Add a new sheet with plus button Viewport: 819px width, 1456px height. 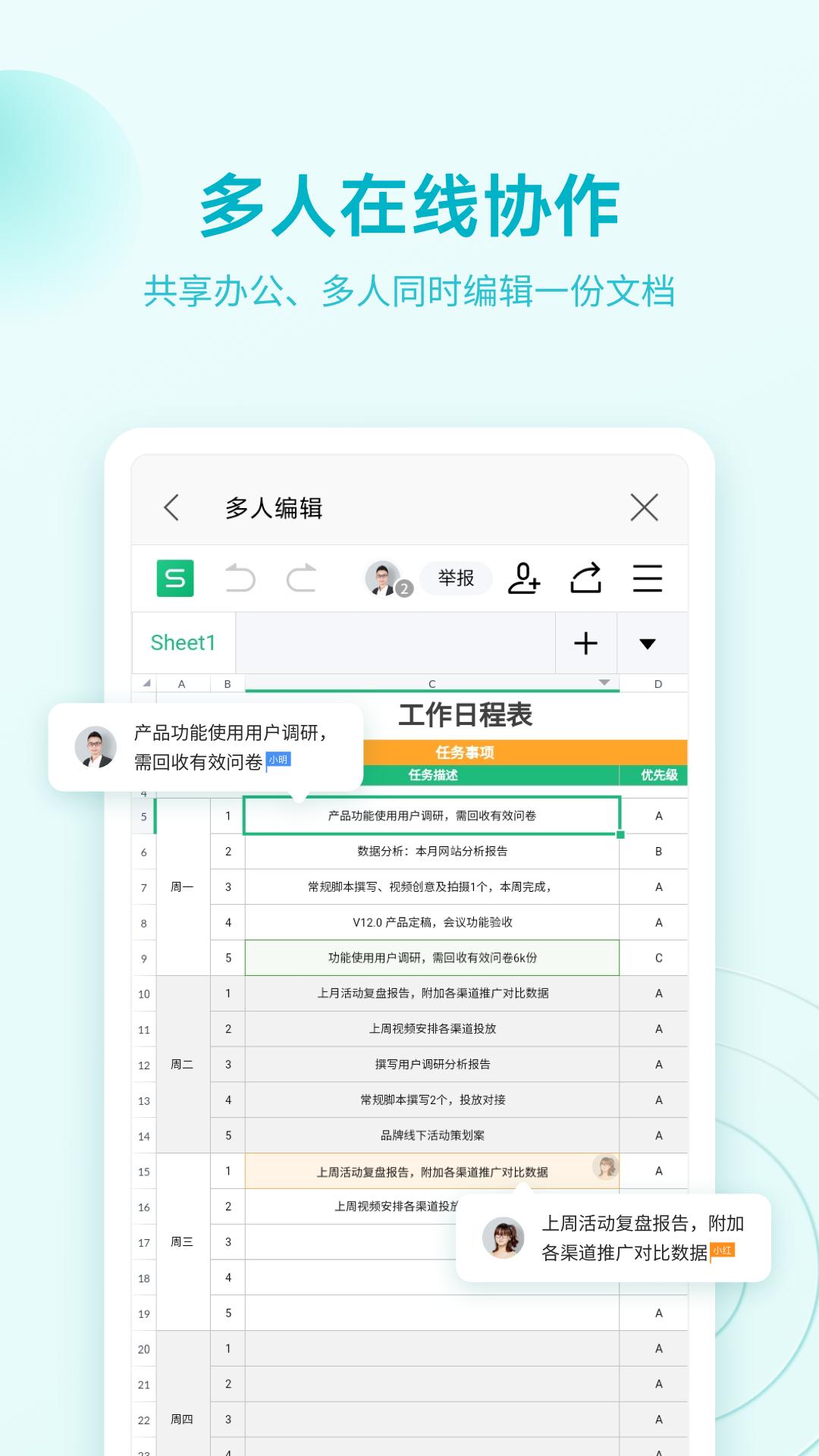pos(585,643)
